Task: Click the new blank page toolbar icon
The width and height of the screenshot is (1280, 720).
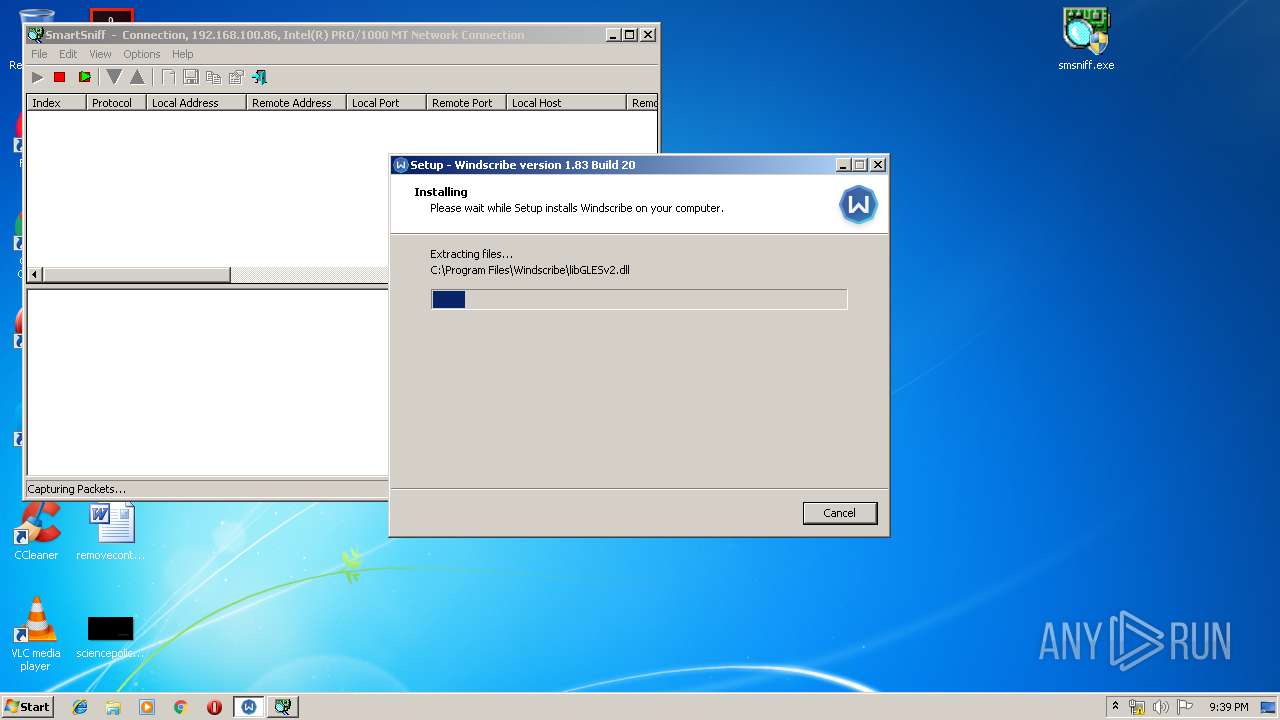Action: click(168, 77)
